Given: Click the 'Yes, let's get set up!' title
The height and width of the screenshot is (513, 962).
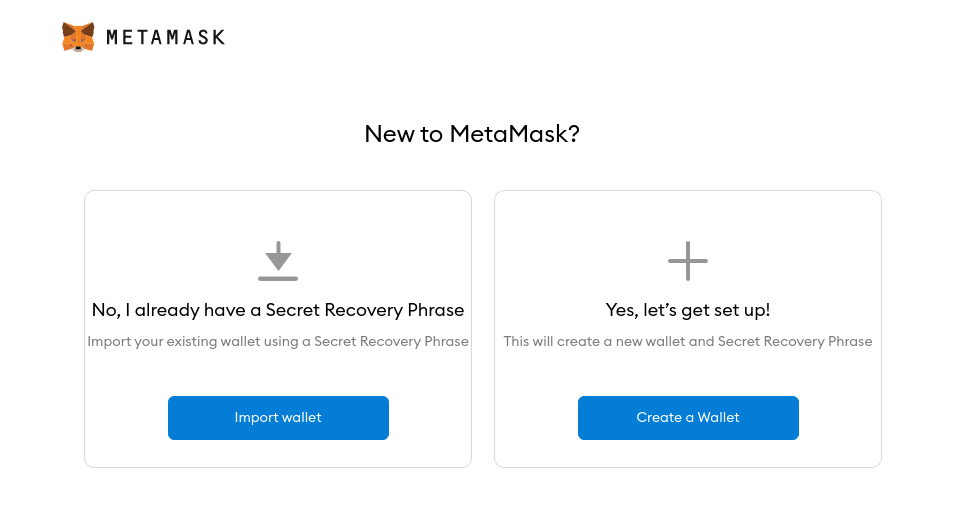Looking at the screenshot, I should point(688,310).
